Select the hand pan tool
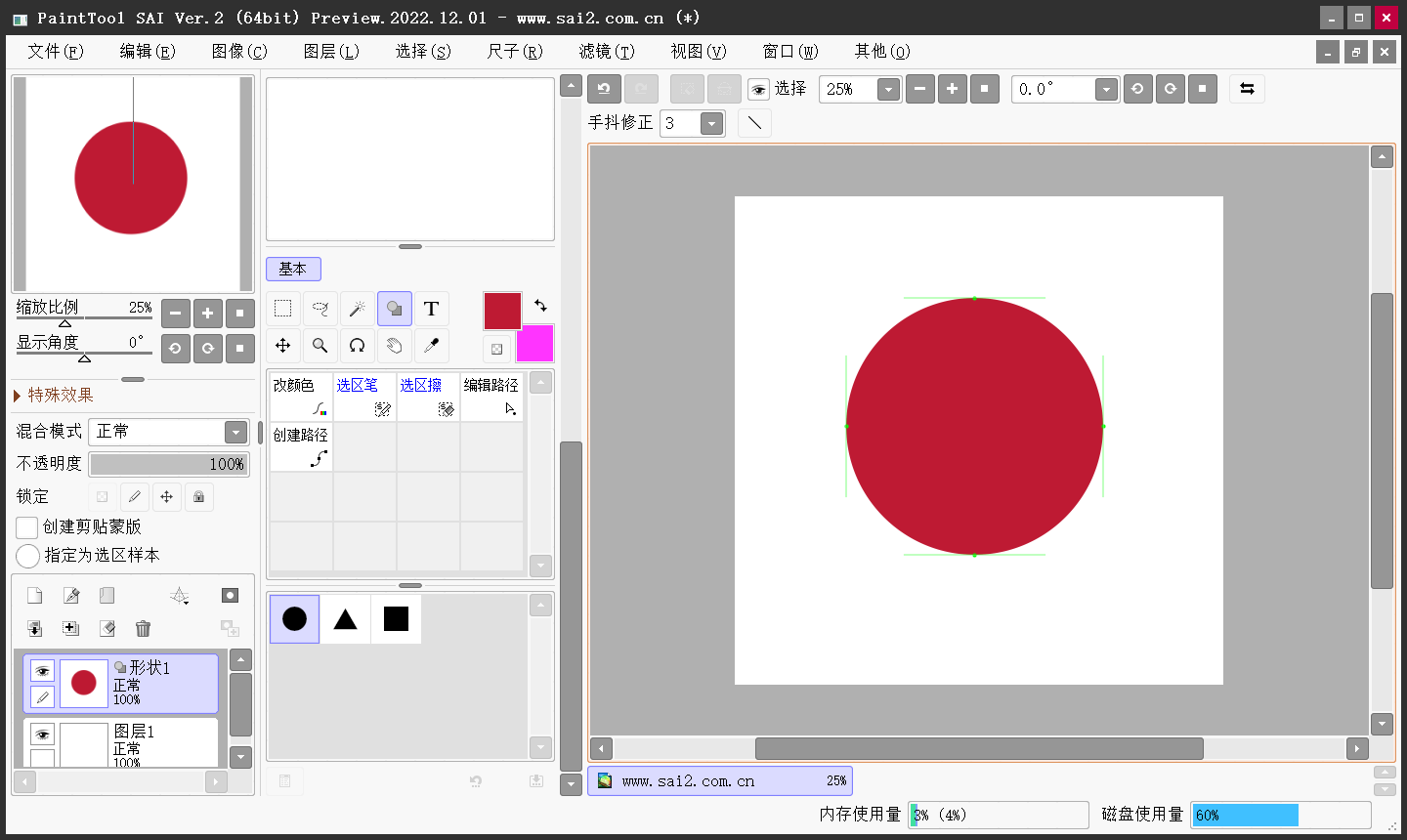1407x840 pixels. tap(395, 346)
